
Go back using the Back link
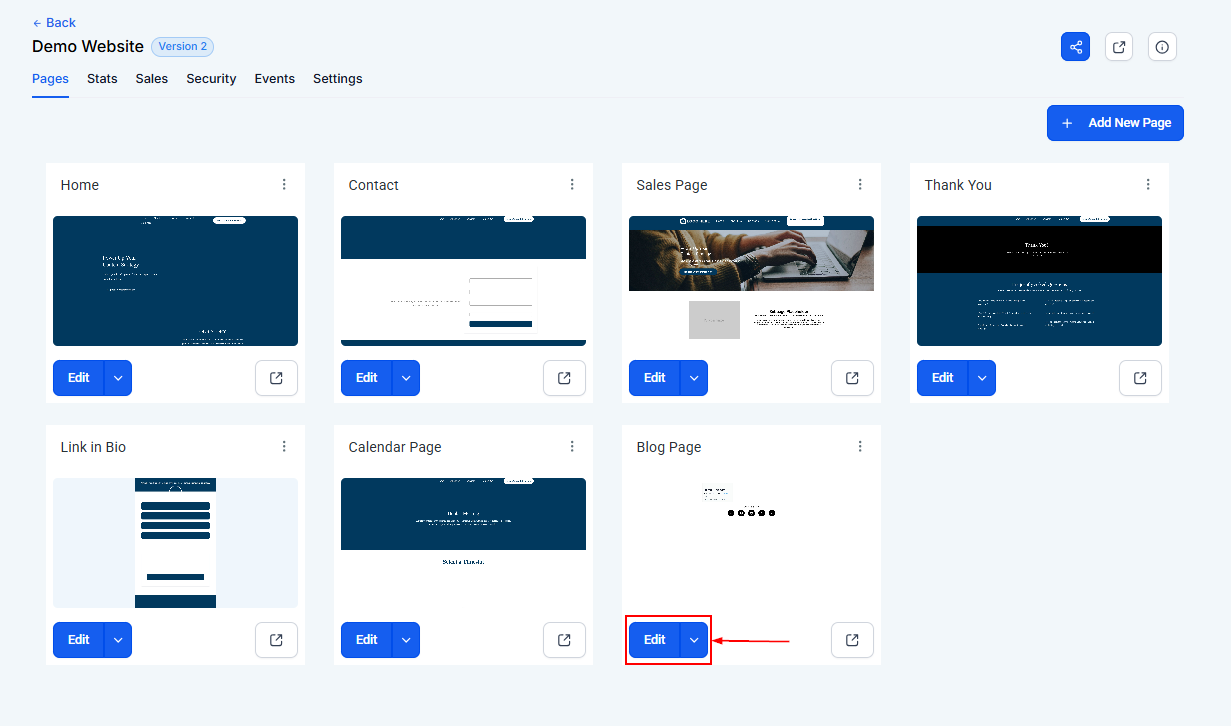pos(54,23)
